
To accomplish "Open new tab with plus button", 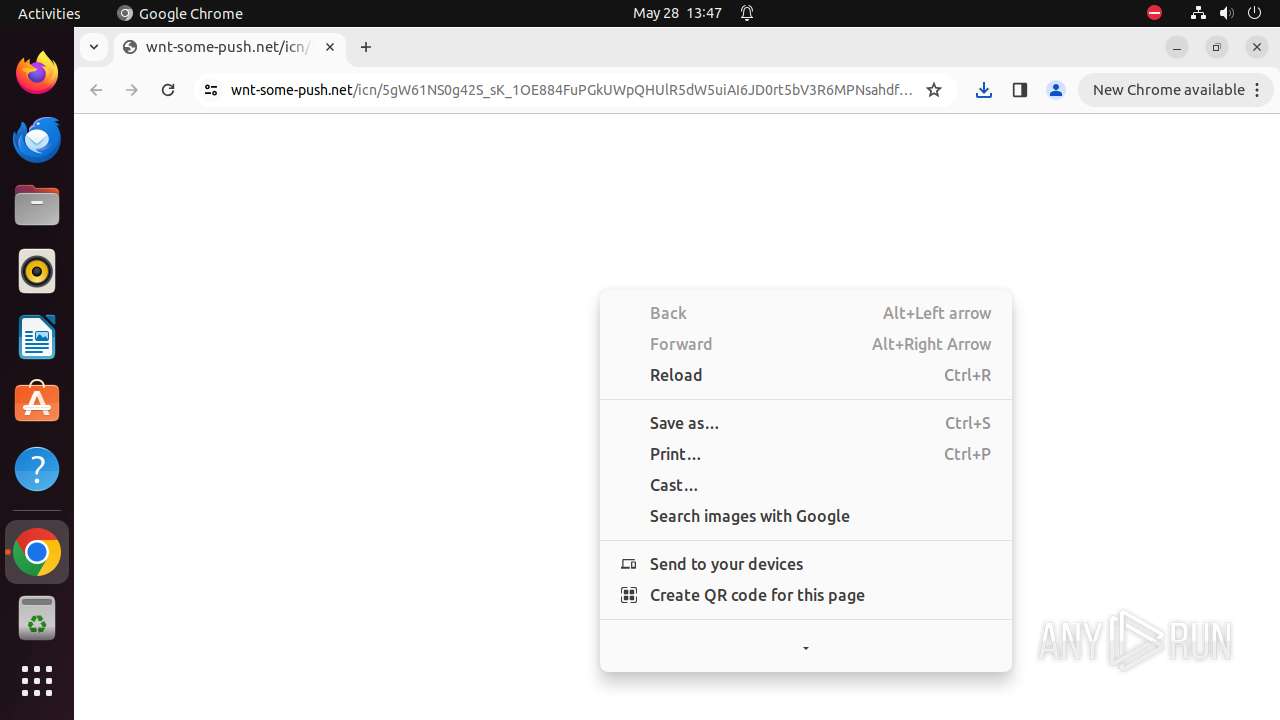I will tap(366, 47).
